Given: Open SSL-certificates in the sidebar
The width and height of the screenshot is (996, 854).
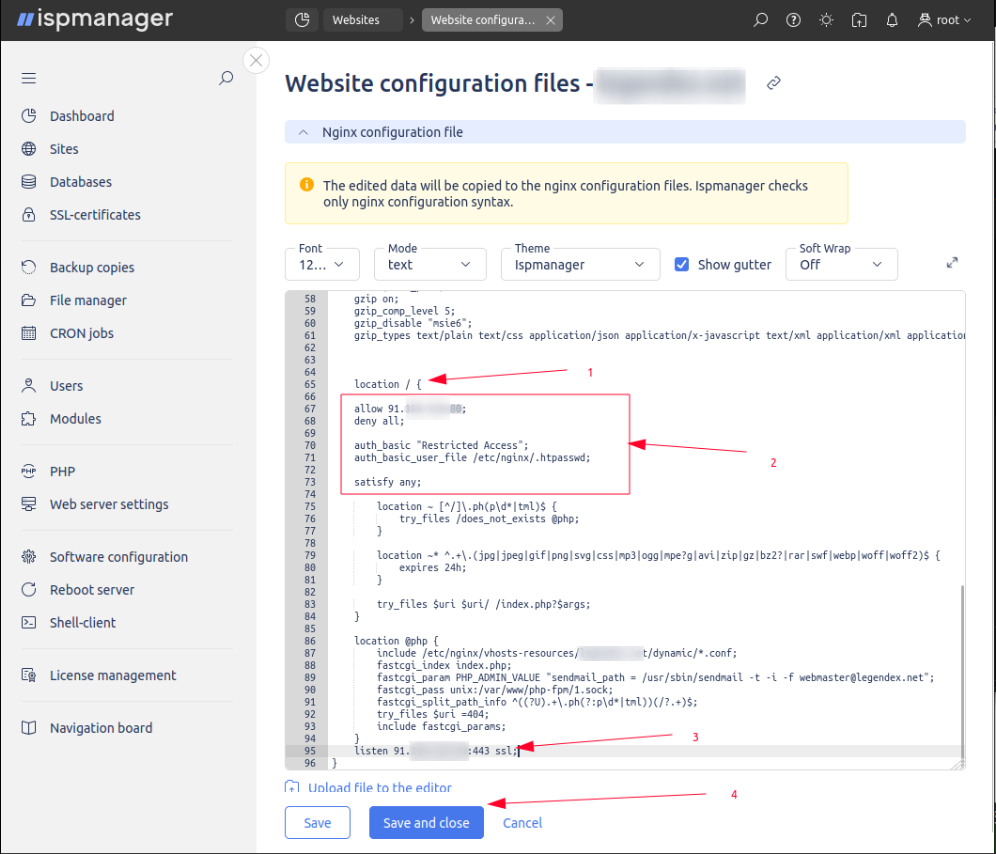Looking at the screenshot, I should pos(95,215).
